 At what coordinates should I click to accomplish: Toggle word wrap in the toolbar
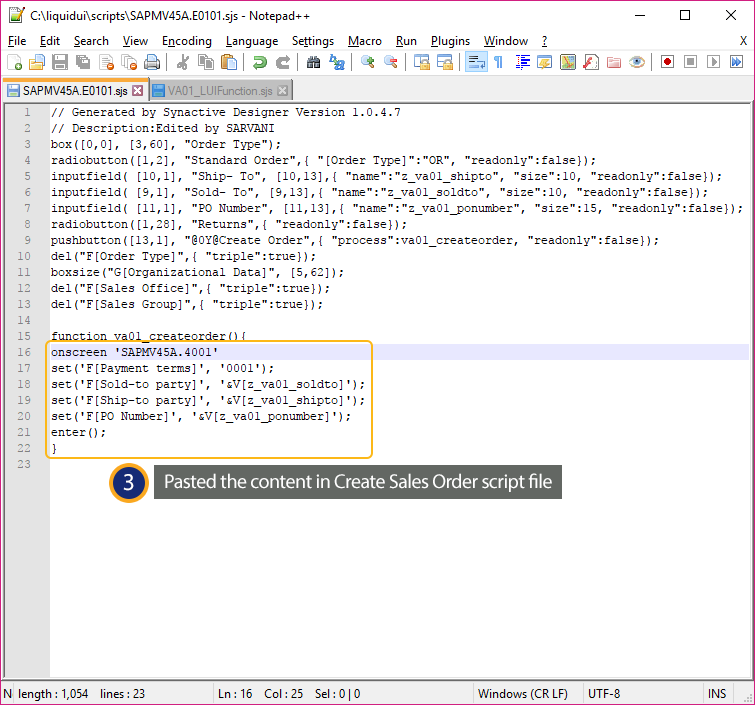click(476, 62)
